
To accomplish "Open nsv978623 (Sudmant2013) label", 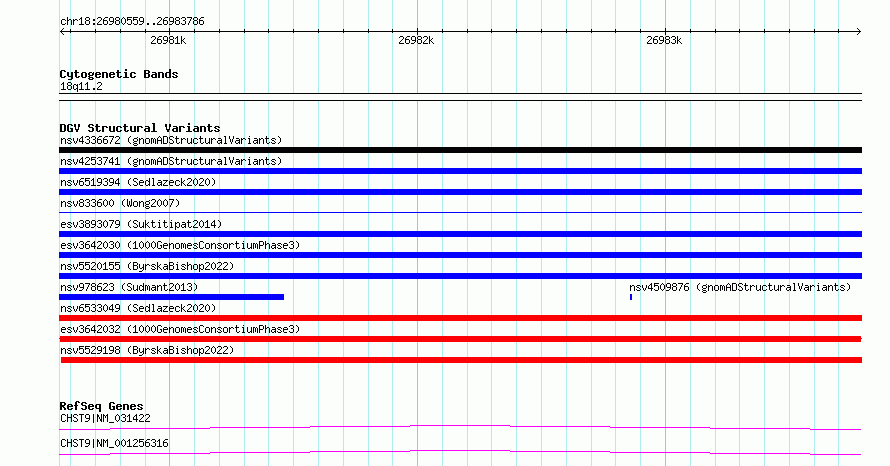I will click(x=129, y=287).
